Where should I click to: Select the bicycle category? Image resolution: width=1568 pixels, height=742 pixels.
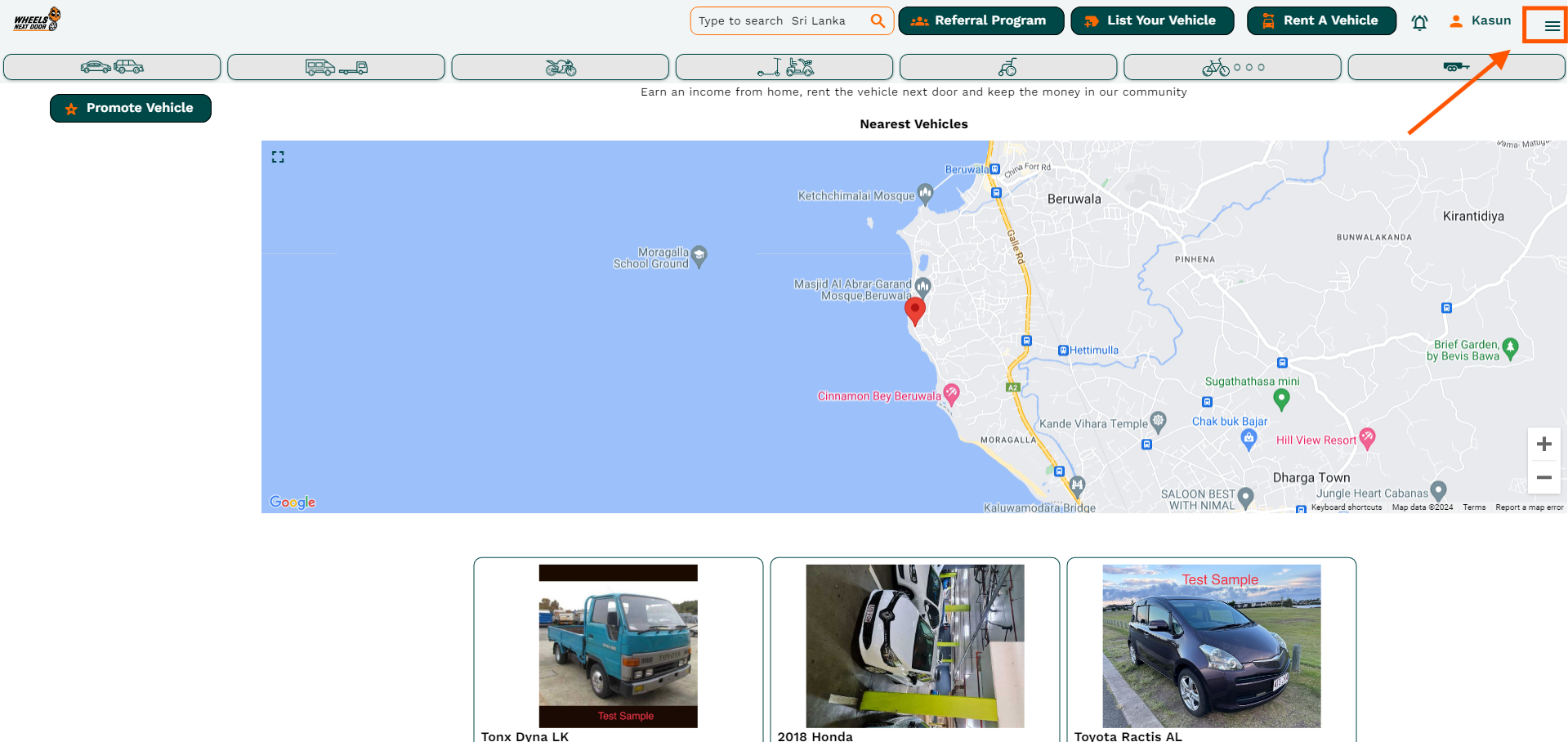[1231, 67]
